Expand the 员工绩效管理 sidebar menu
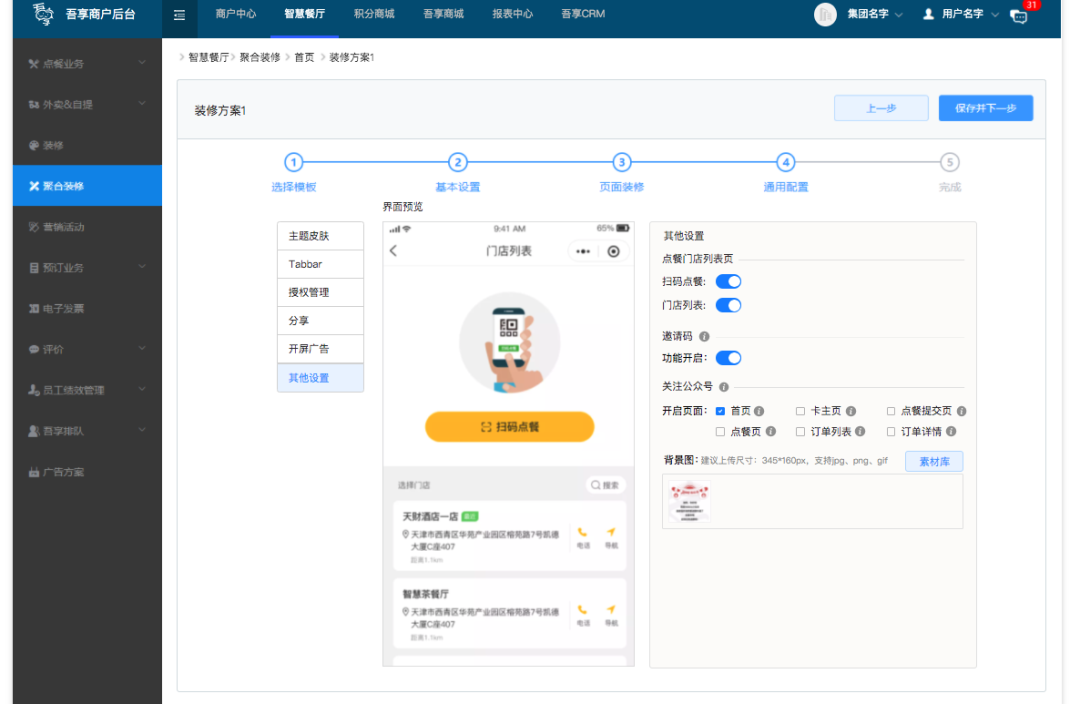 pyautogui.click(x=87, y=390)
